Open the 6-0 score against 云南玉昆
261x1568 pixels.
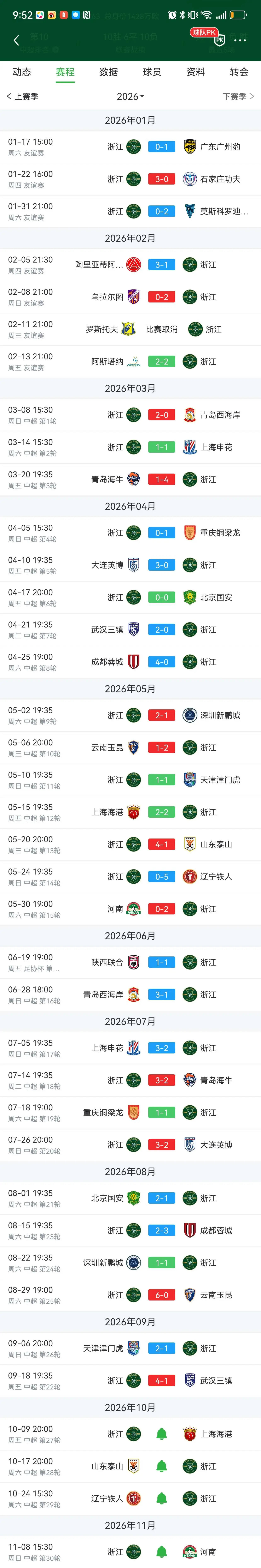(x=162, y=1295)
